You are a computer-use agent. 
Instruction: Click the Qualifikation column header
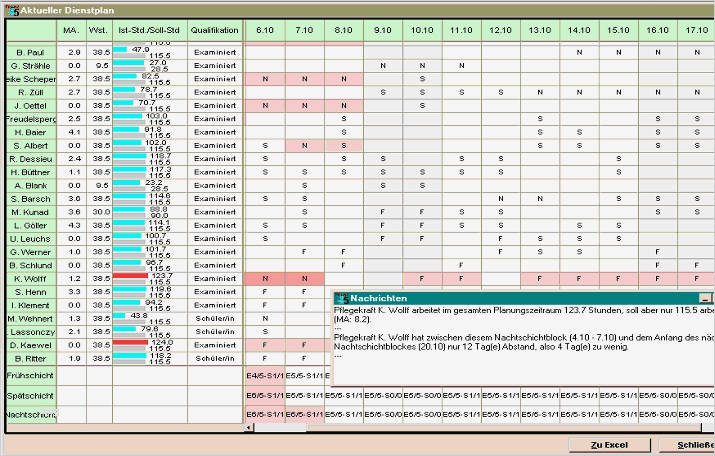[215, 30]
